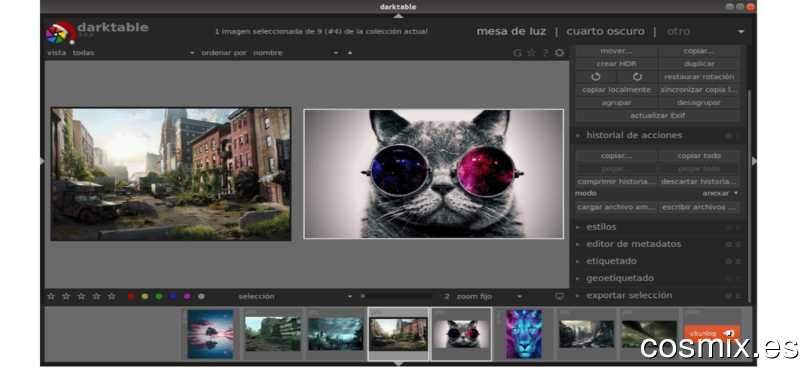Open the otro views tab

(678, 32)
